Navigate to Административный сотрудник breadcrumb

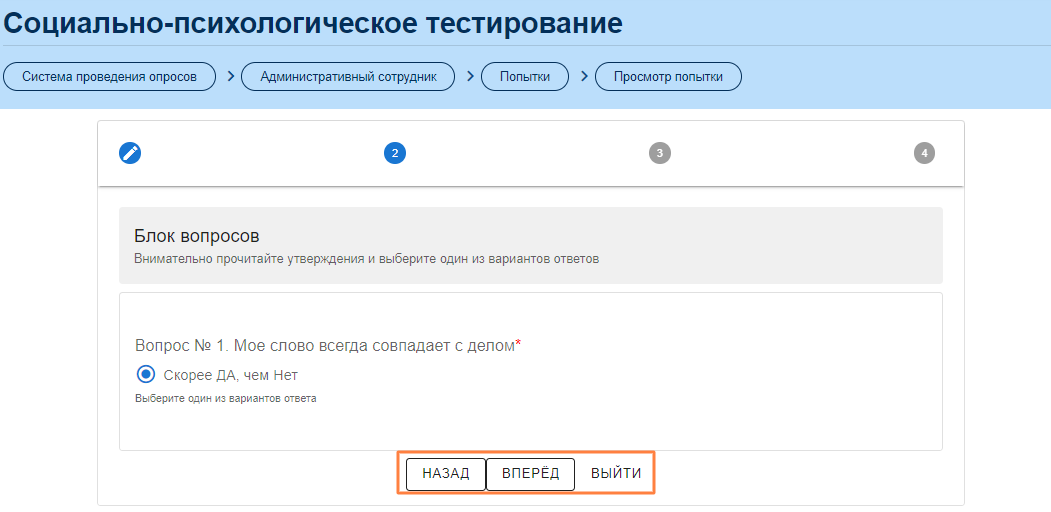(348, 77)
